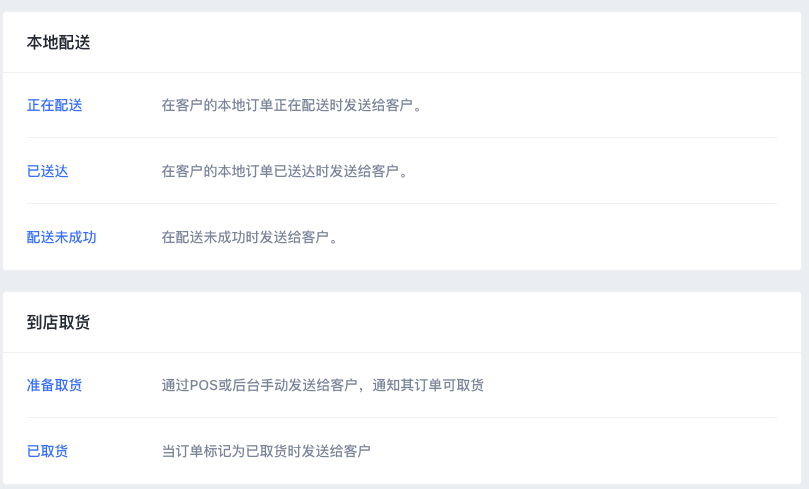This screenshot has height=489, width=809.
Task: Open the 已送达 notification link
Action: [47, 171]
